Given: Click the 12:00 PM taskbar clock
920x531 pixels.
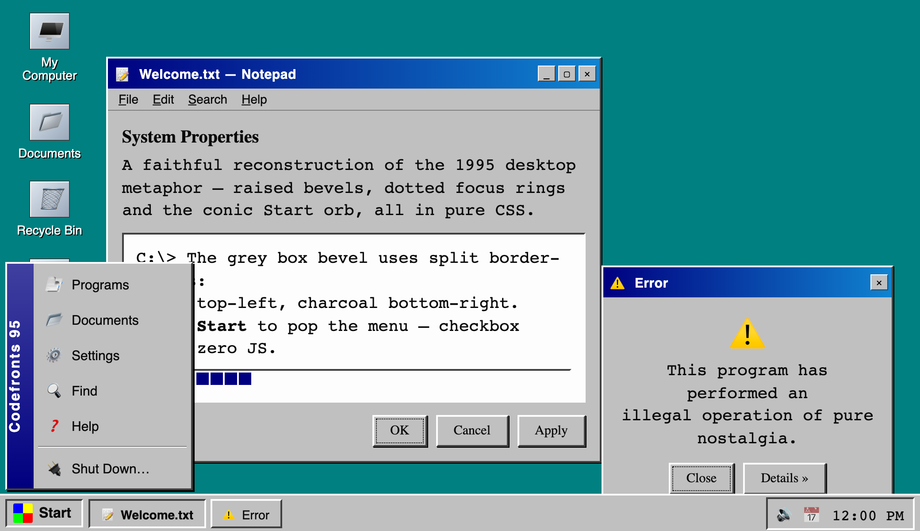Looking at the screenshot, I should (868, 516).
